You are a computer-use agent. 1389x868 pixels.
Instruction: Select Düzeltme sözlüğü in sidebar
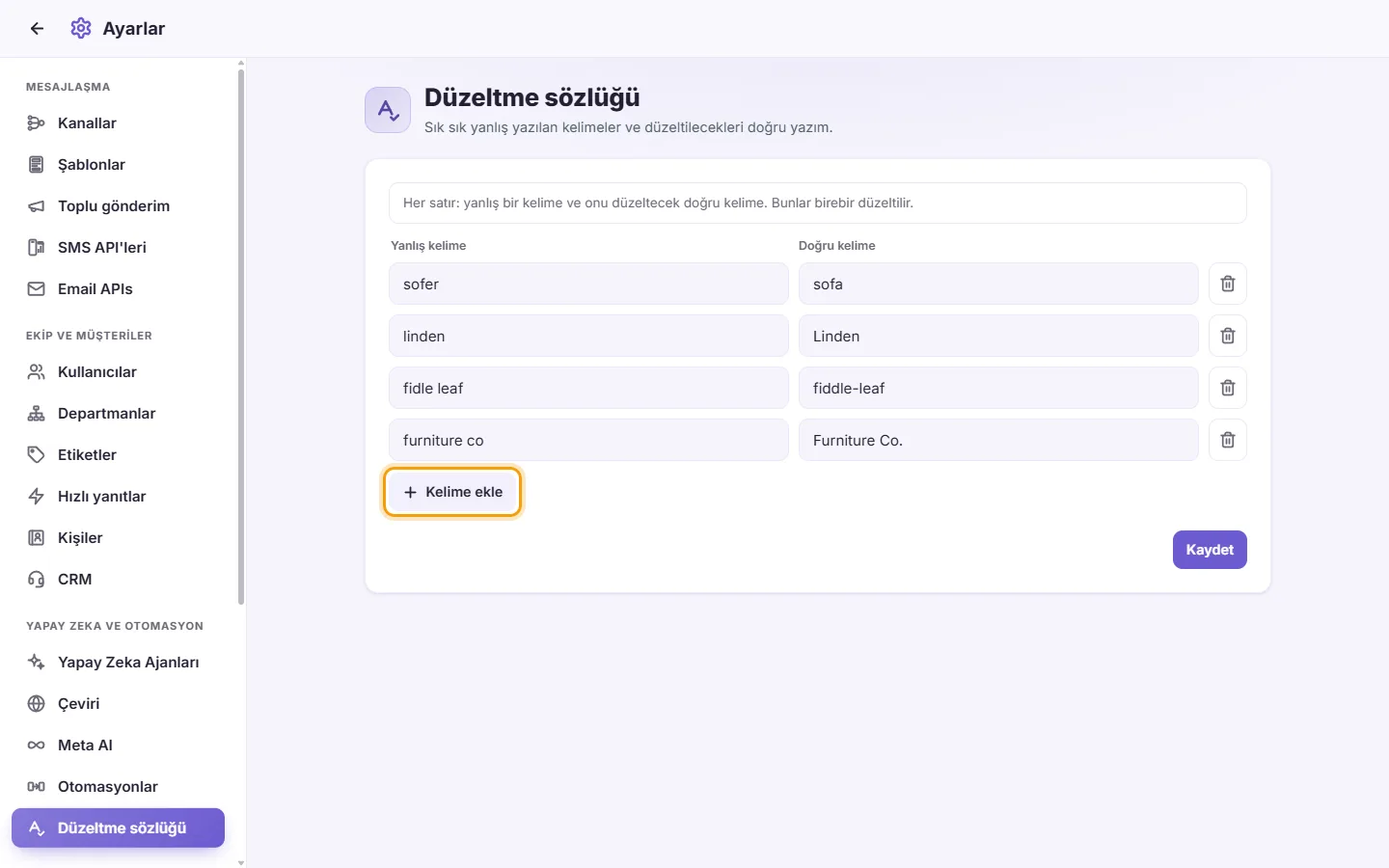pyautogui.click(x=118, y=828)
